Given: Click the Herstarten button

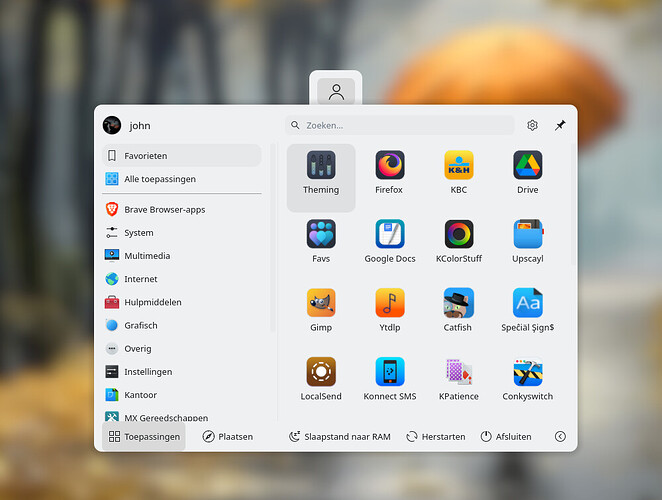Looking at the screenshot, I should click(x=436, y=437).
